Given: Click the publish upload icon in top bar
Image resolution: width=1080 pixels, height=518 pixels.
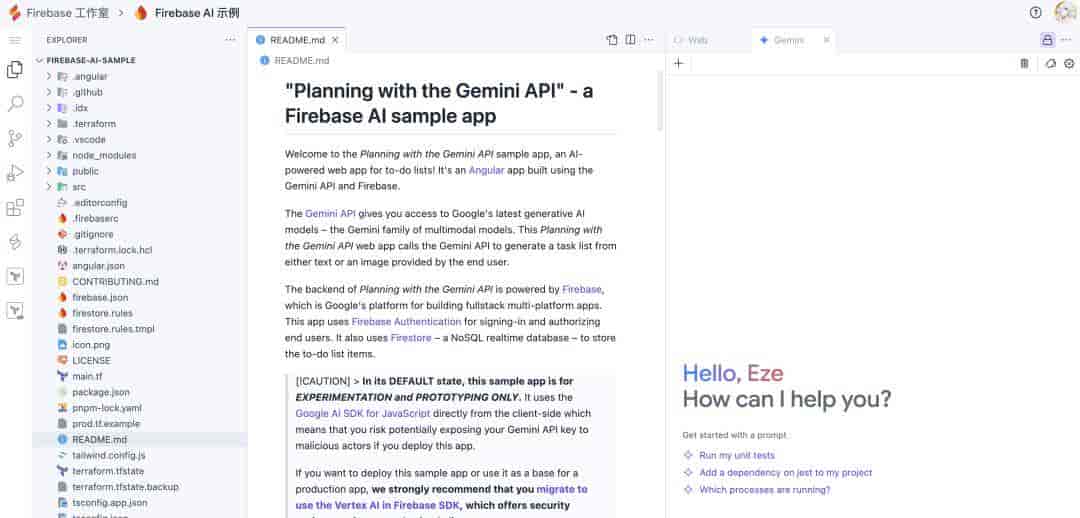Looking at the screenshot, I should pyautogui.click(x=1035, y=12).
